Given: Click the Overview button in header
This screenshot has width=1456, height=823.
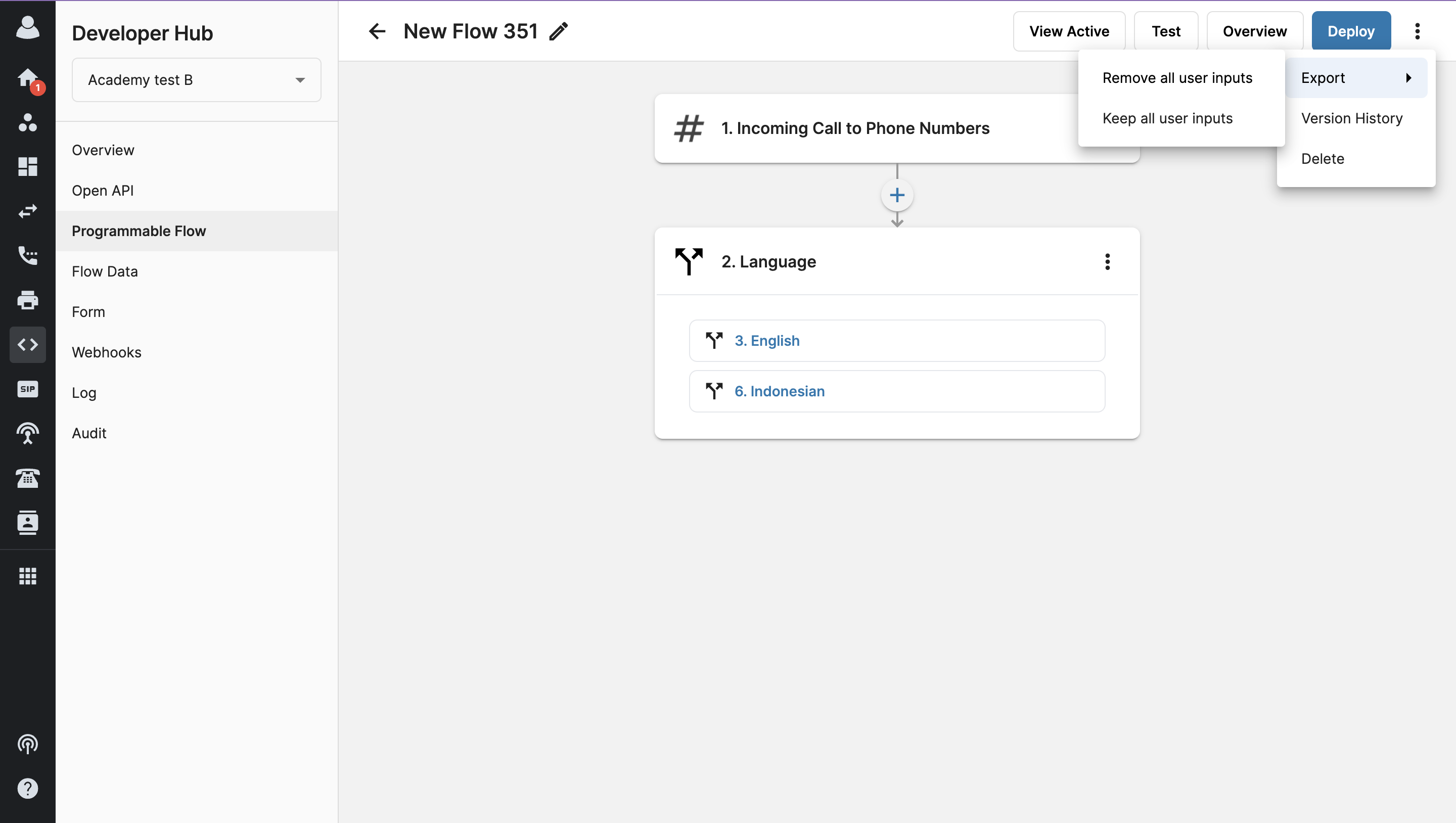Looking at the screenshot, I should (x=1254, y=31).
